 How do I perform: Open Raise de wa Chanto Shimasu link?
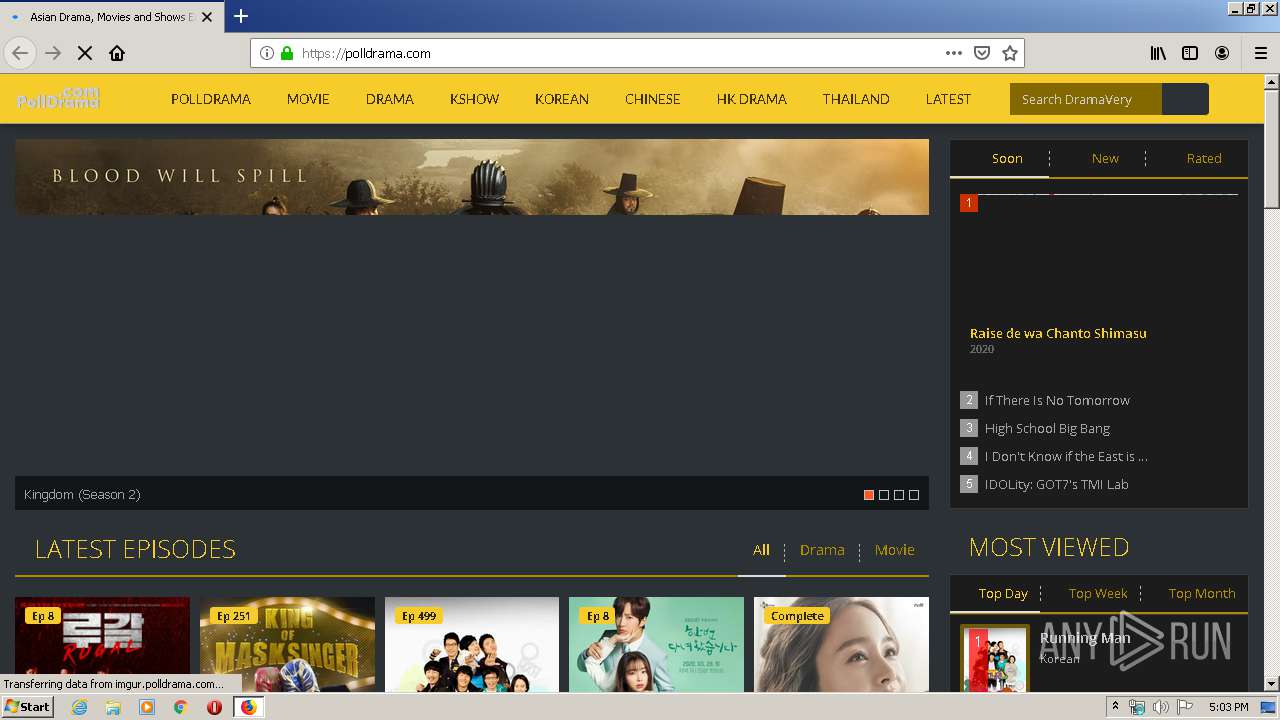click(x=1058, y=334)
